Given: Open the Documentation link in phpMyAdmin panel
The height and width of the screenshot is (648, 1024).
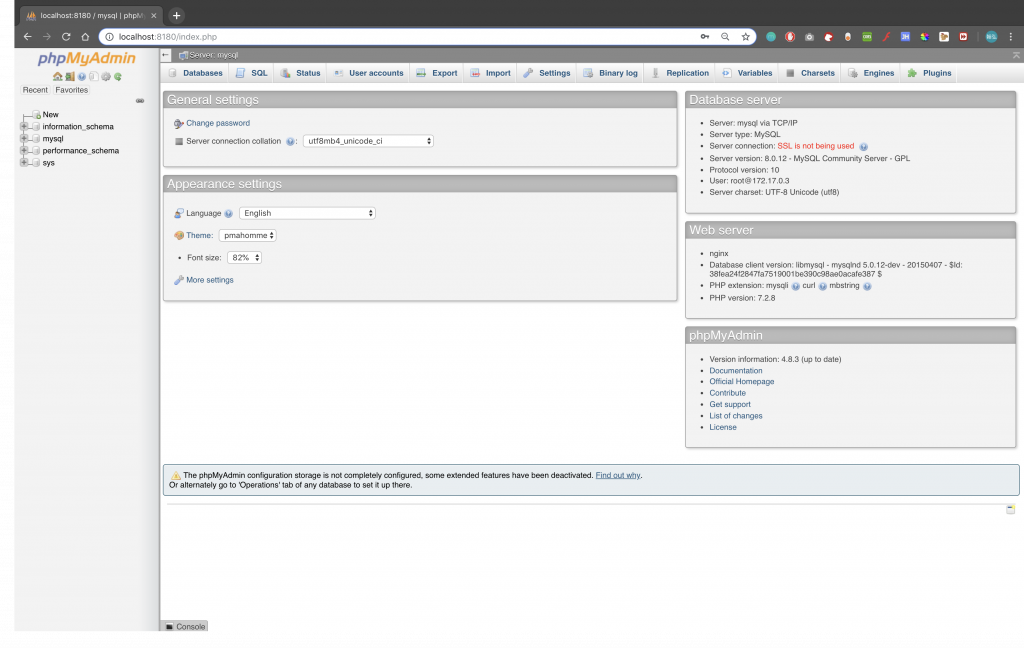Looking at the screenshot, I should point(736,371).
